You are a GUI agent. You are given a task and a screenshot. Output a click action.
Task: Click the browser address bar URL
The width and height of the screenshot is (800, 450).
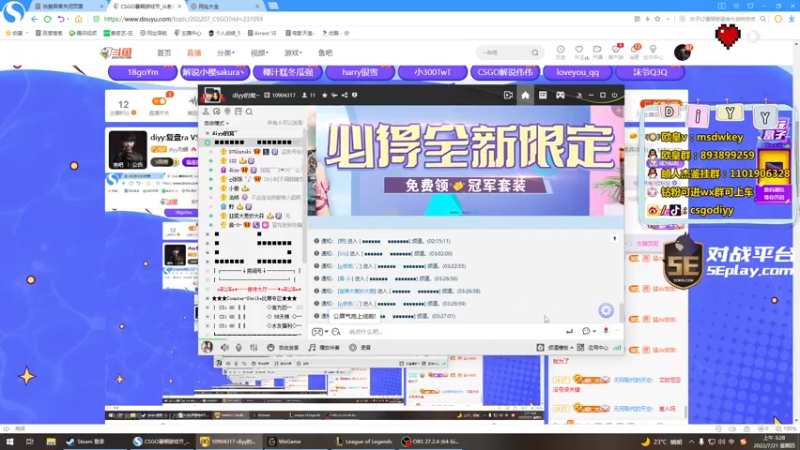[183, 19]
